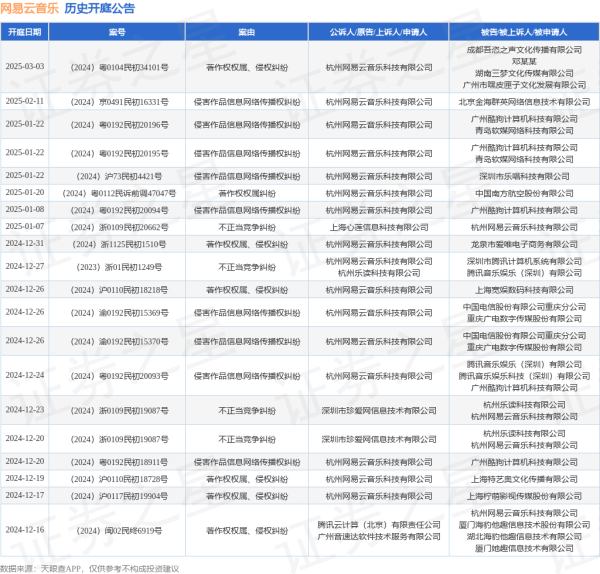The image size is (600, 574).
Task: Click the 历史开庭公告 heading
Action: point(99,8)
